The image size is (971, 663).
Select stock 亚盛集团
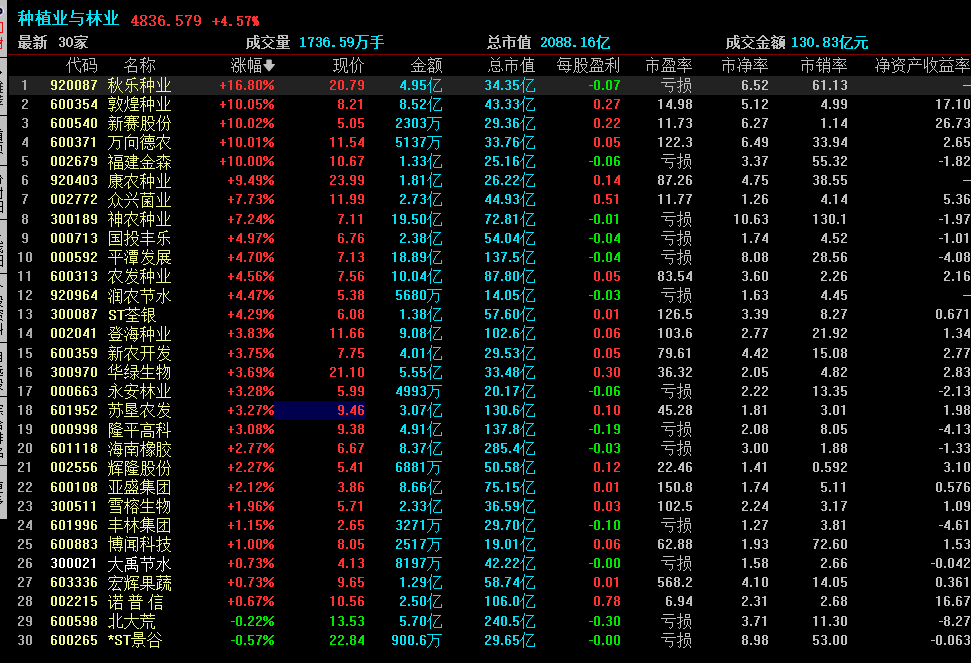pyautogui.click(x=139, y=487)
